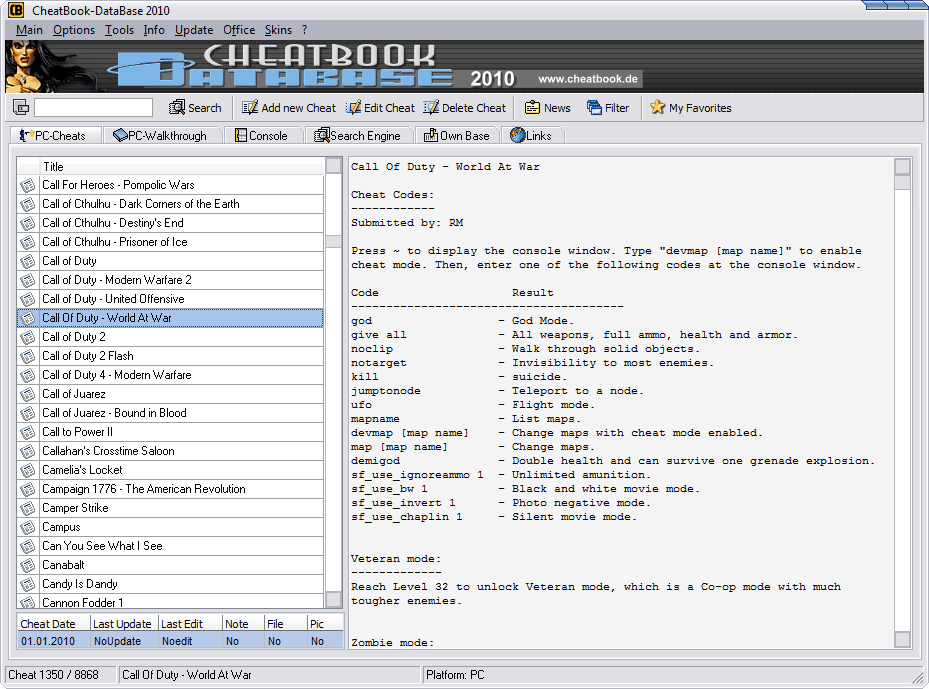This screenshot has width=929, height=689.
Task: Open the Search Engine tab
Action: [357, 136]
